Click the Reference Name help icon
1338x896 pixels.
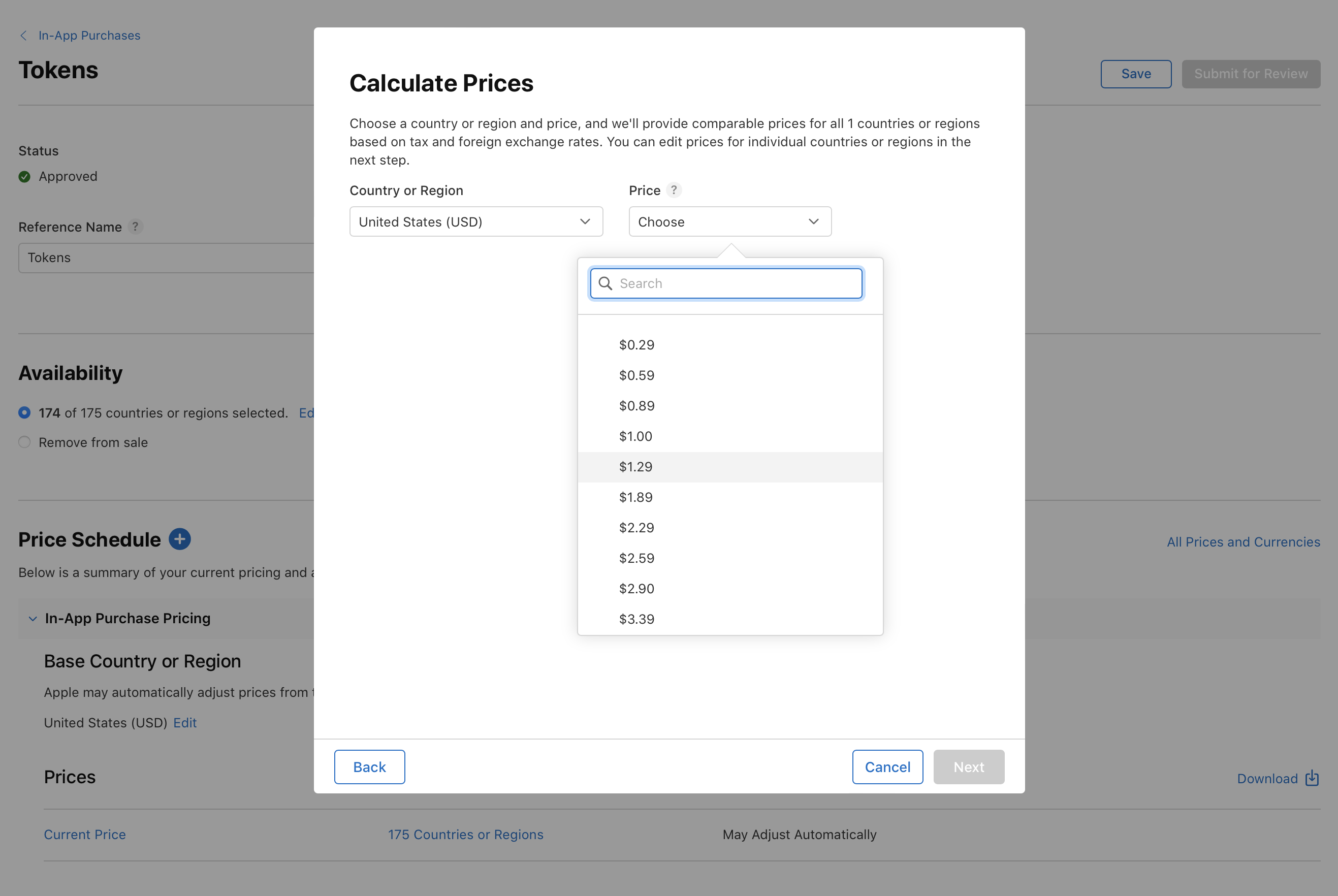(x=135, y=227)
